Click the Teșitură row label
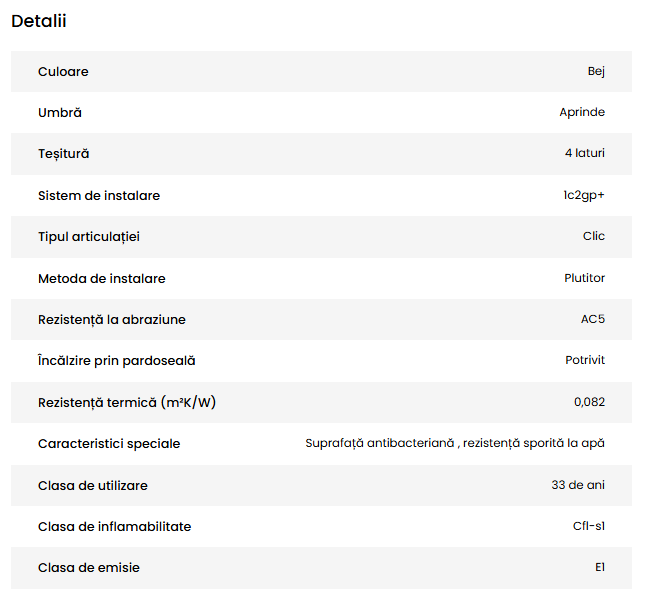Screen dimensions: 645x603 pyautogui.click(x=64, y=154)
